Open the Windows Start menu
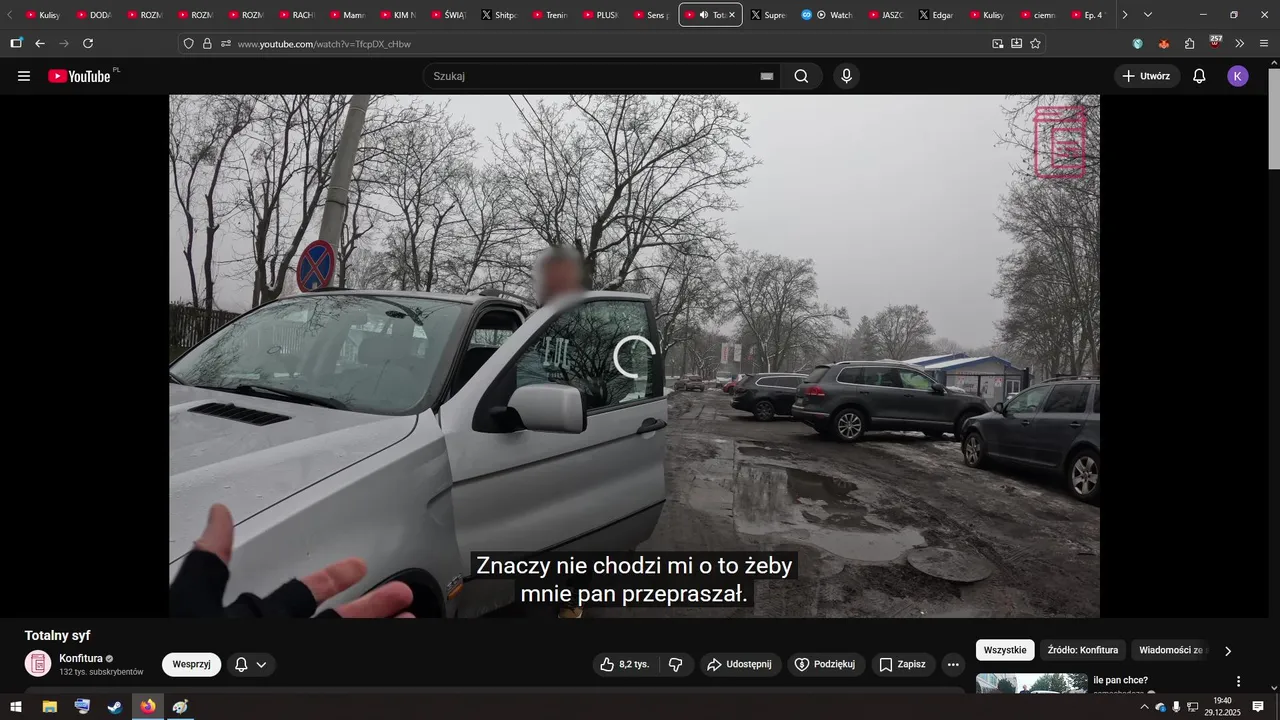 16,707
